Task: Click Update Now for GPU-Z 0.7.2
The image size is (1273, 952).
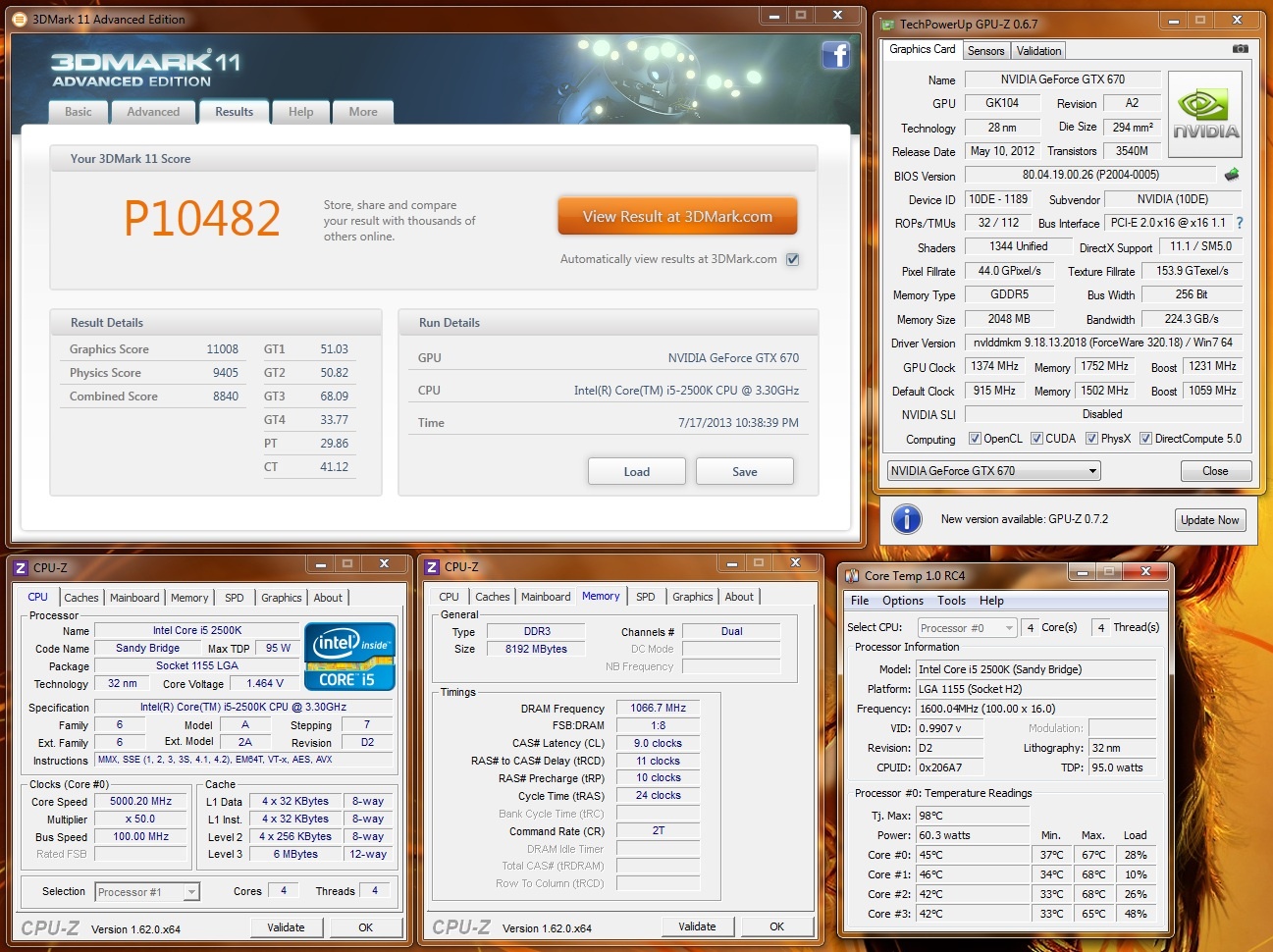Action: (x=1210, y=520)
